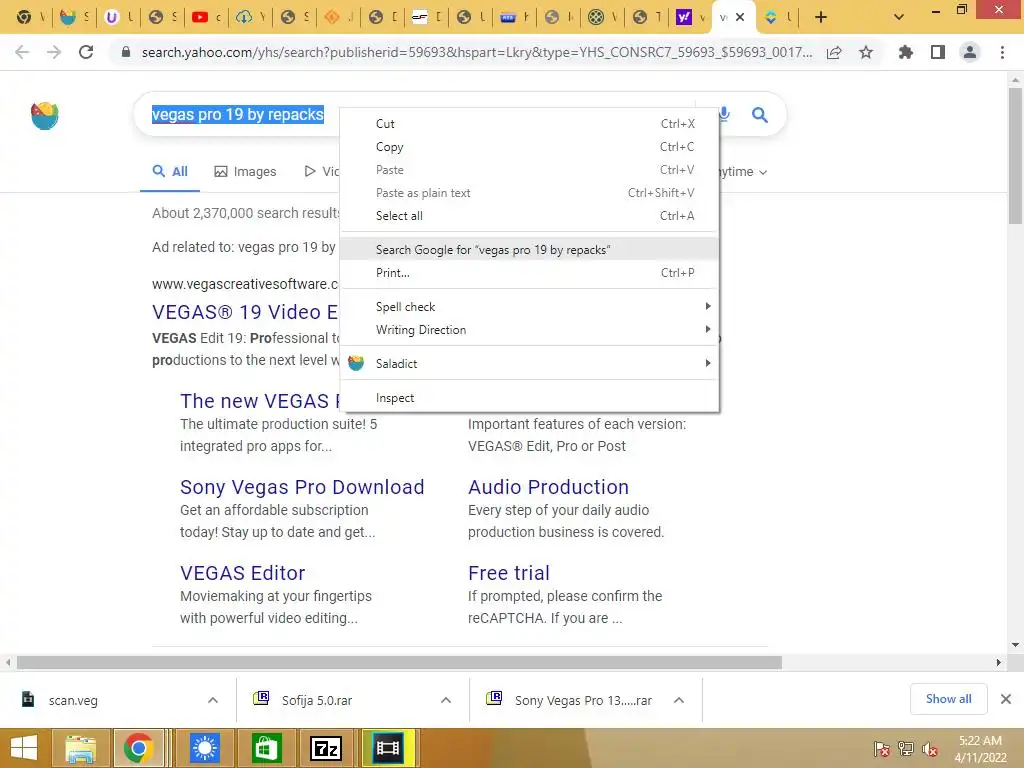The height and width of the screenshot is (768, 1024).
Task: Expand options for Sony Vegas Pro 13 rar download
Action: click(x=679, y=700)
